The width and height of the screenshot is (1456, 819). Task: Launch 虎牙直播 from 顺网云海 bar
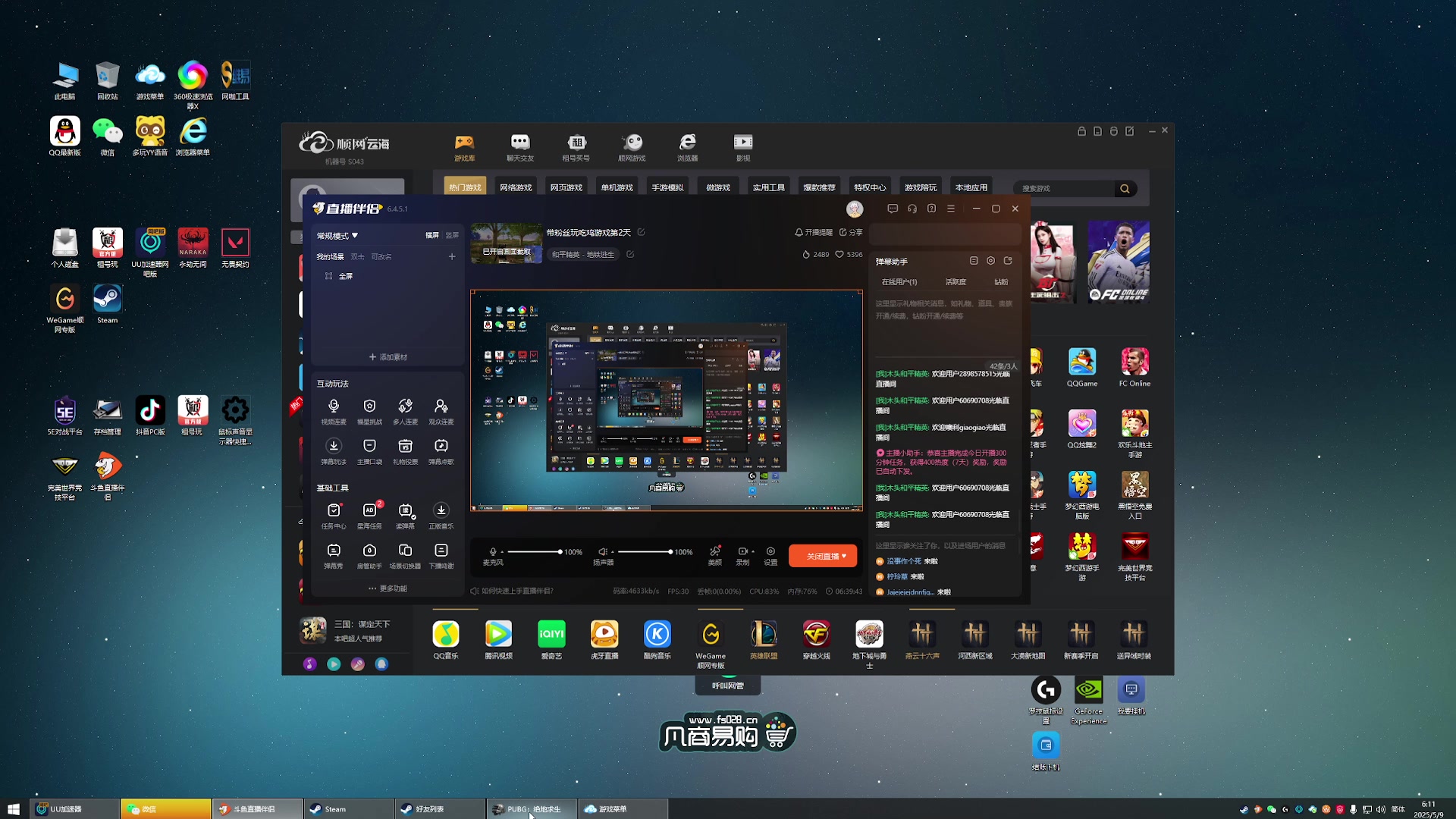coord(604,639)
